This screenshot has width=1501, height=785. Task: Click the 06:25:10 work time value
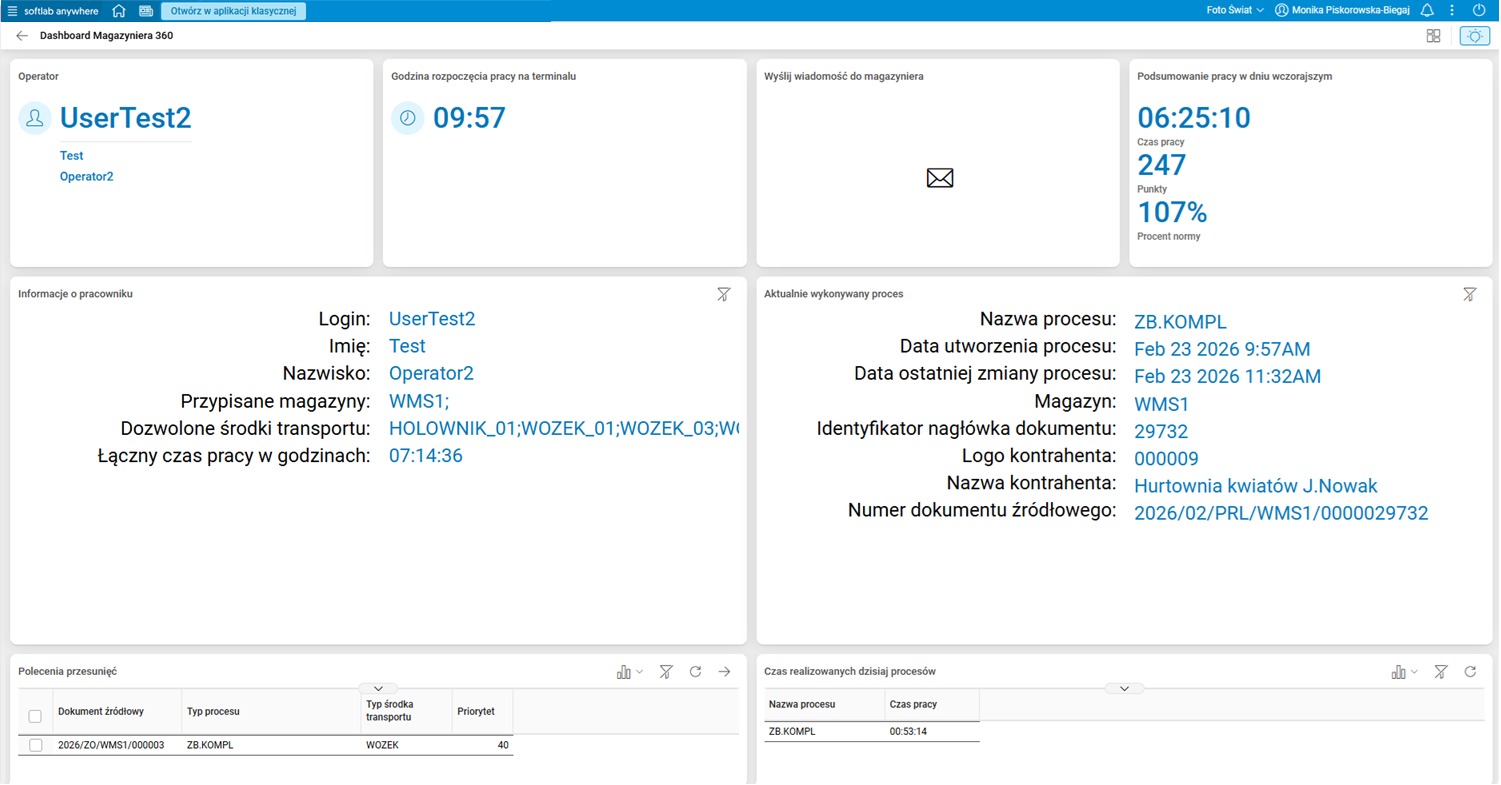click(1194, 118)
